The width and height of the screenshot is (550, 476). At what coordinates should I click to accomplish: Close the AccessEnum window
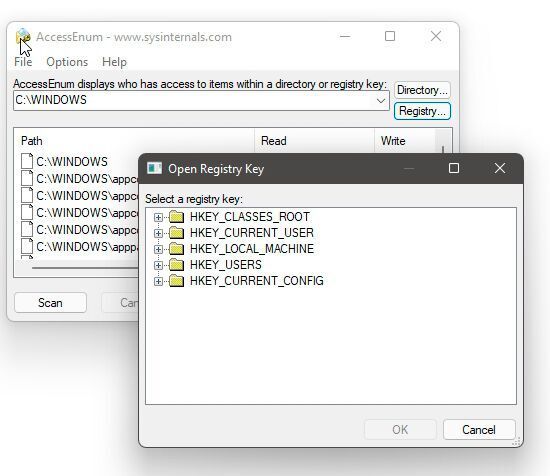click(436, 36)
